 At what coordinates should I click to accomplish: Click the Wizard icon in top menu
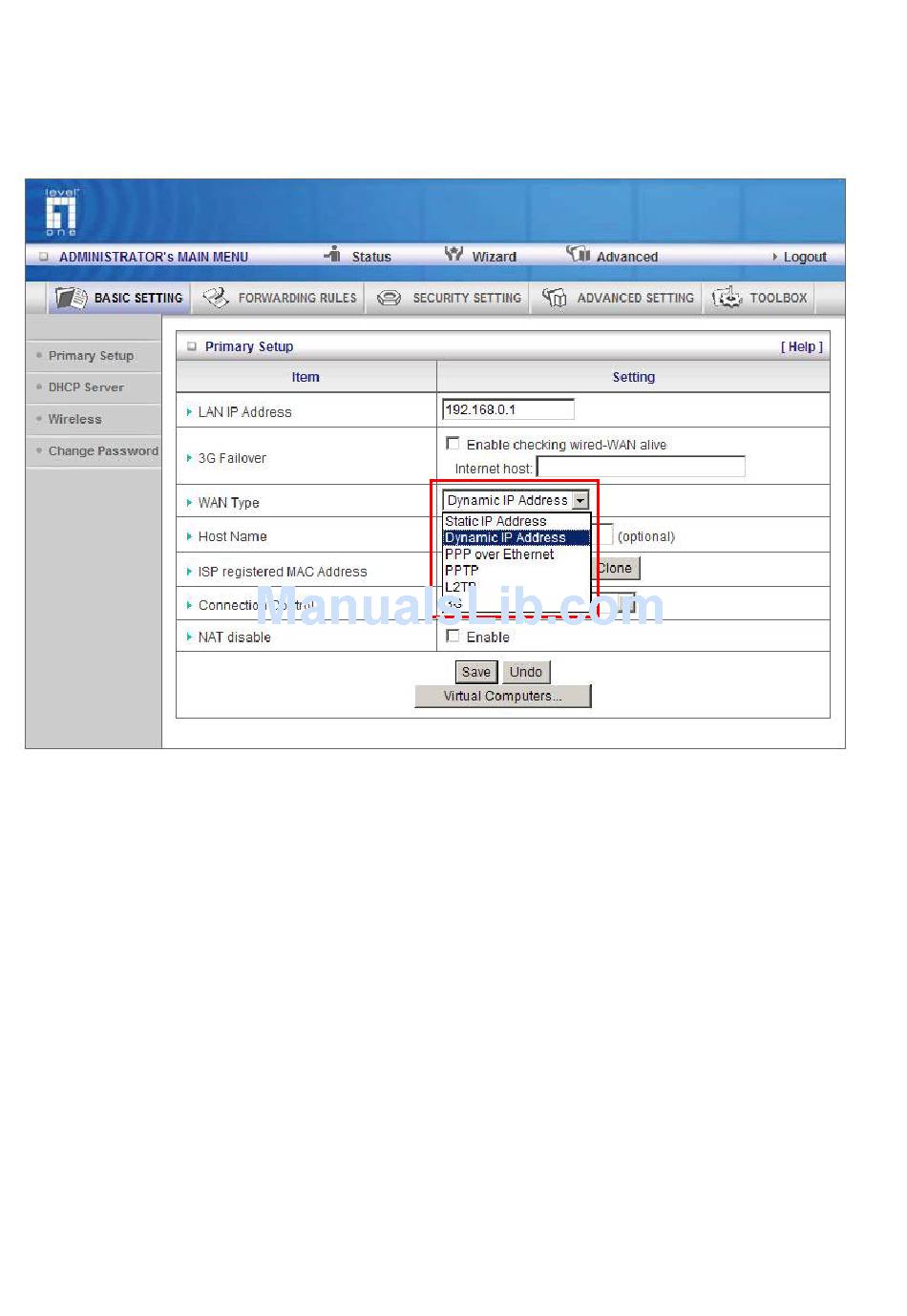pyautogui.click(x=454, y=254)
